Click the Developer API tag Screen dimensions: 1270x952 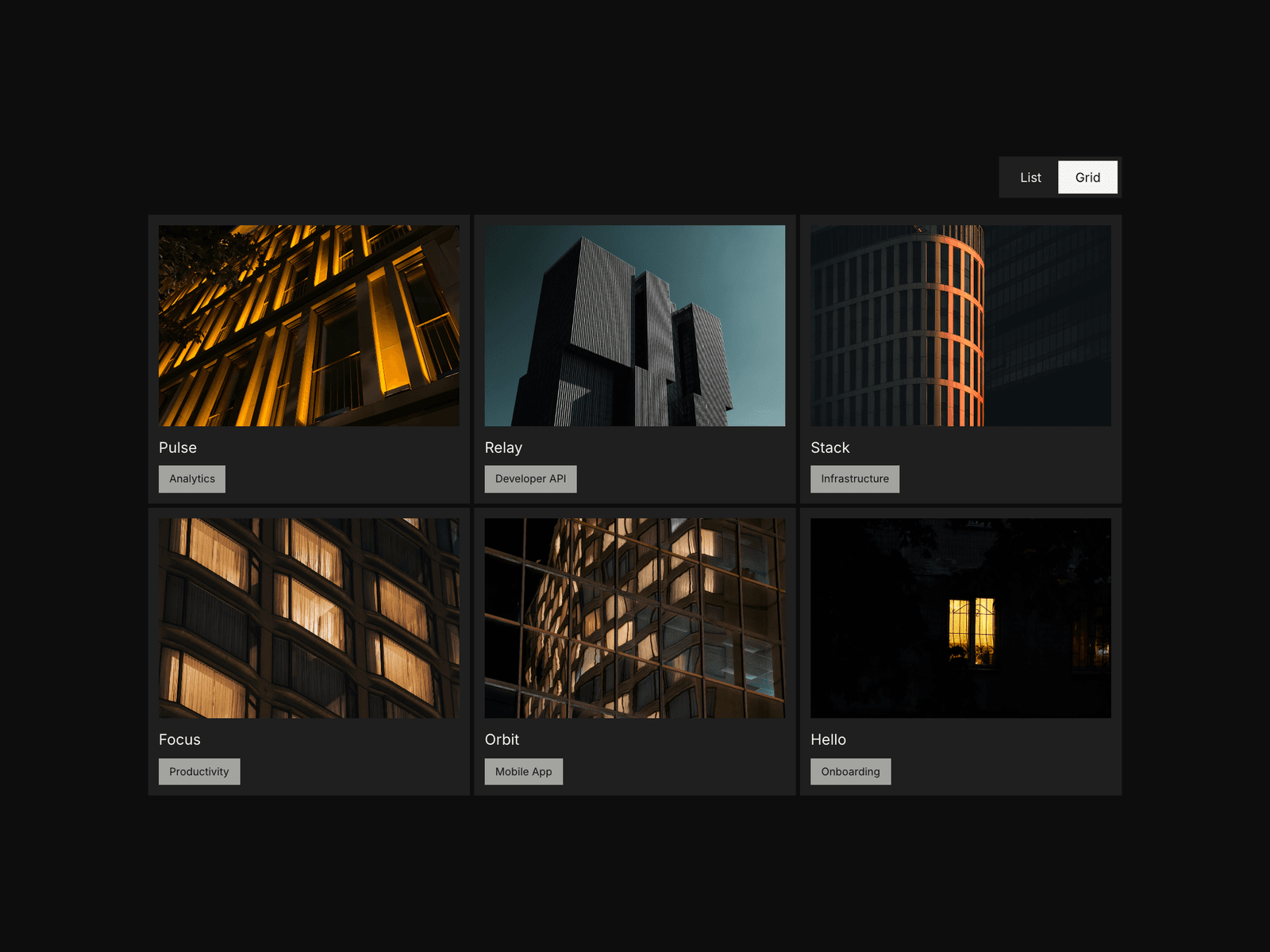click(531, 479)
